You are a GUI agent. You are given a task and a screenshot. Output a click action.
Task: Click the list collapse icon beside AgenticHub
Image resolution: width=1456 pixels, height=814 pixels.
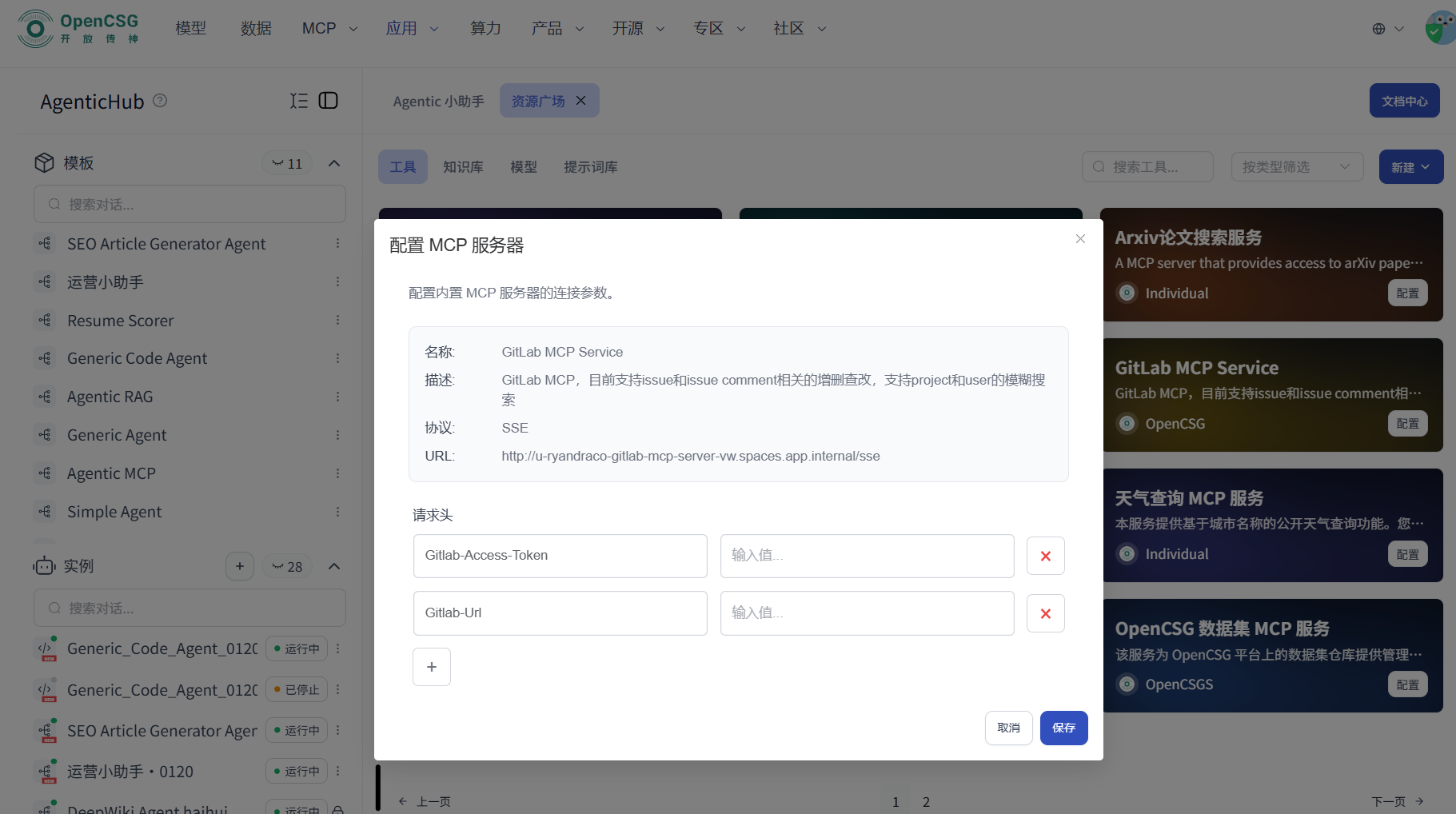pyautogui.click(x=298, y=101)
